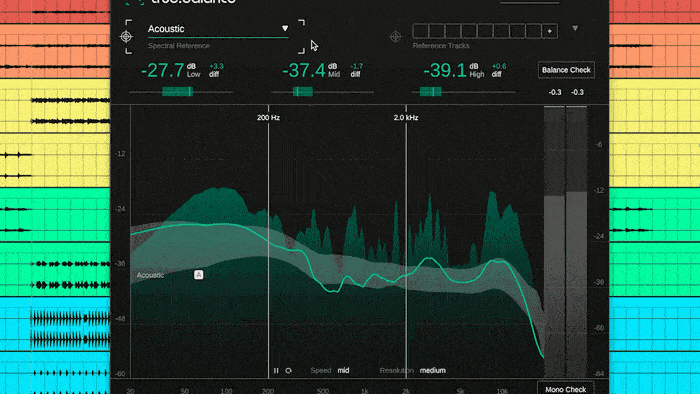The image size is (700, 394).
Task: Click the 2.0 kHz crossover marker
Action: point(406,118)
